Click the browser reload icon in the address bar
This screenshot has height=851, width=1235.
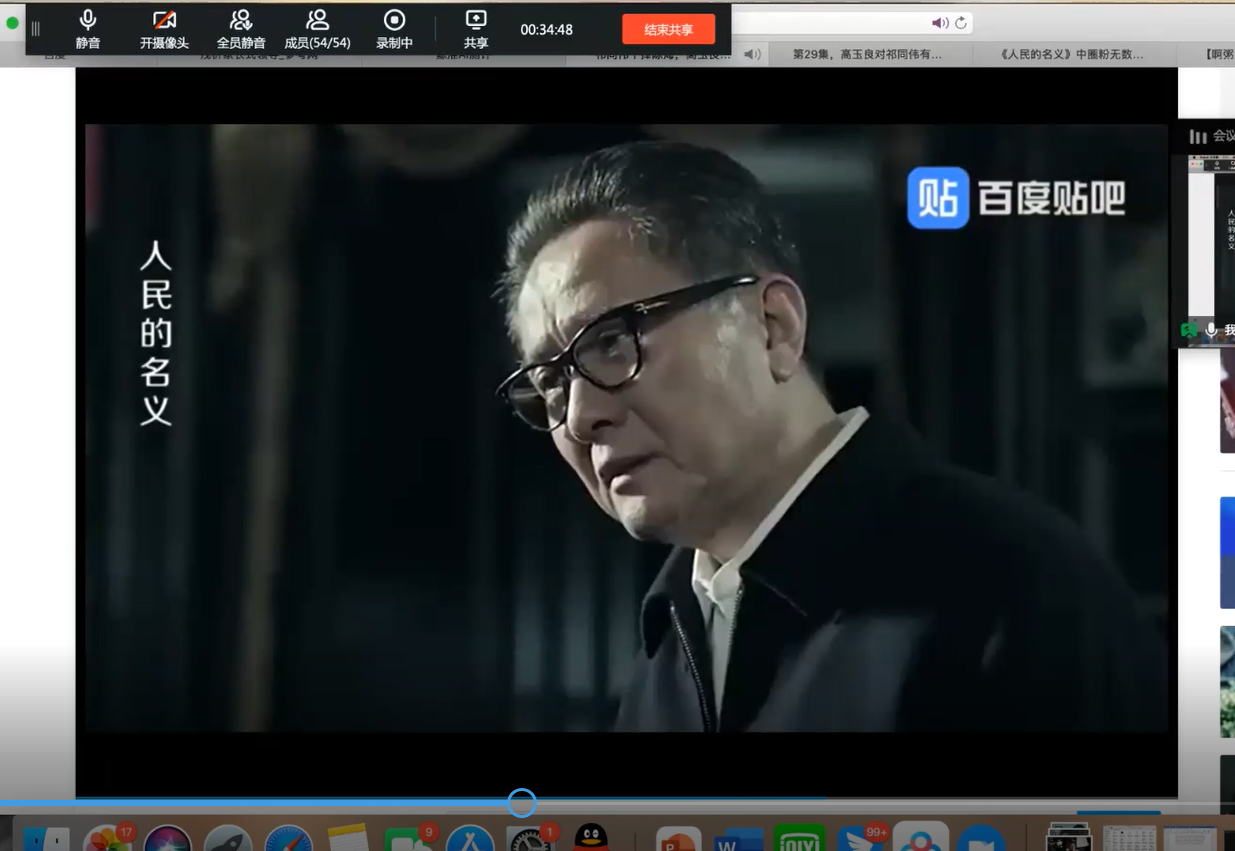click(961, 23)
